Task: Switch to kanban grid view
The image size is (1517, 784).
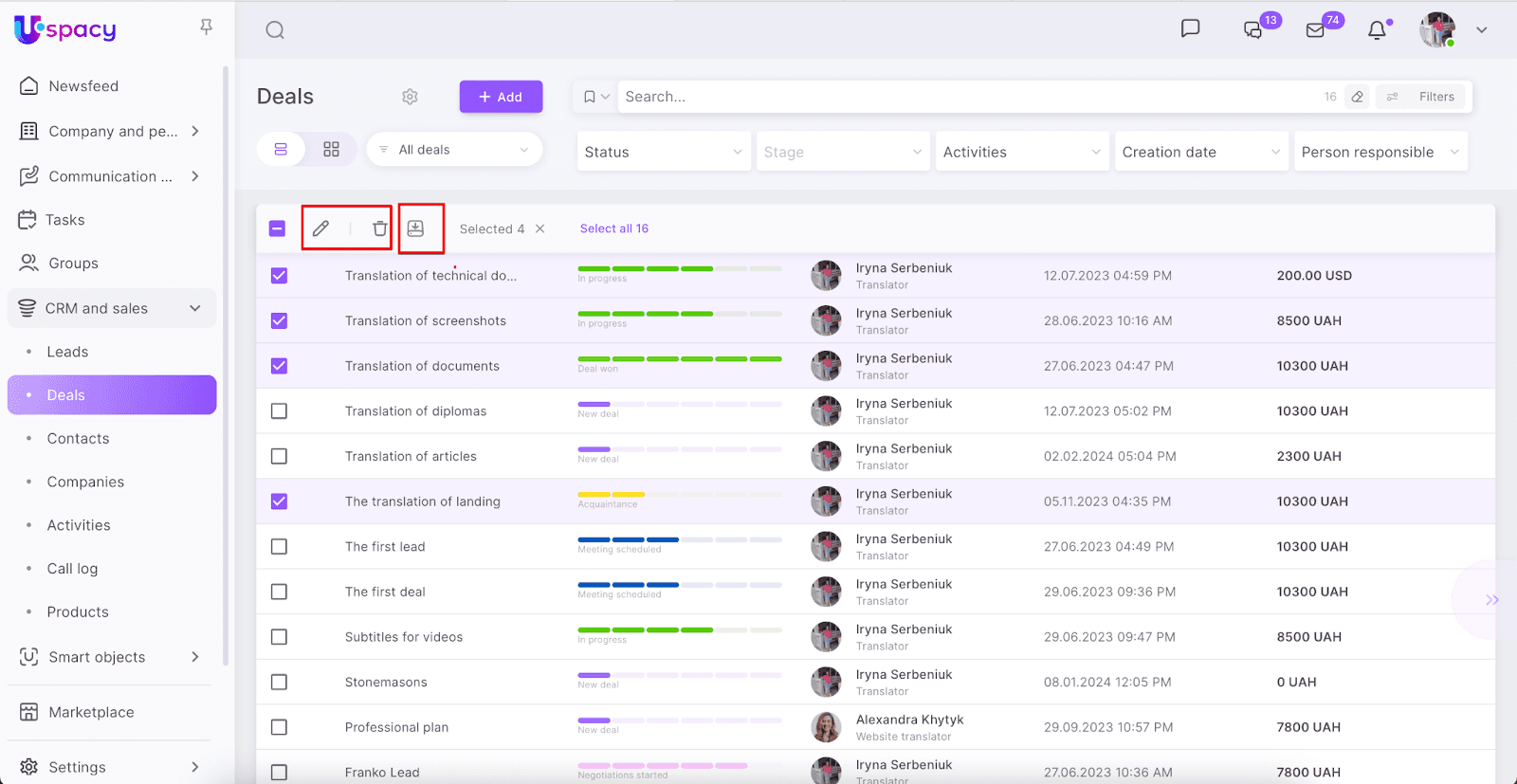Action: [x=331, y=150]
